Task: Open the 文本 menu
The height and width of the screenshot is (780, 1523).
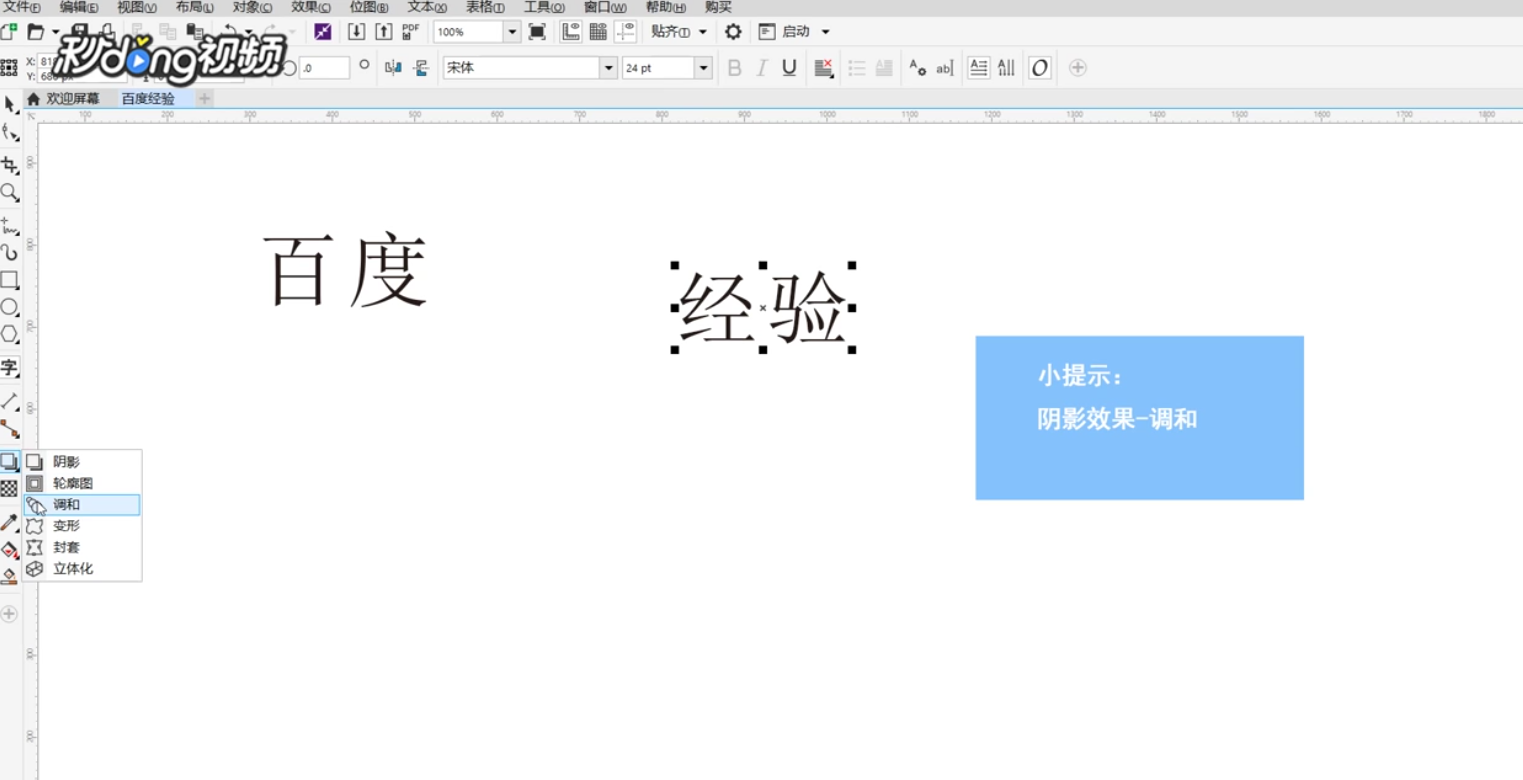Action: coord(427,7)
